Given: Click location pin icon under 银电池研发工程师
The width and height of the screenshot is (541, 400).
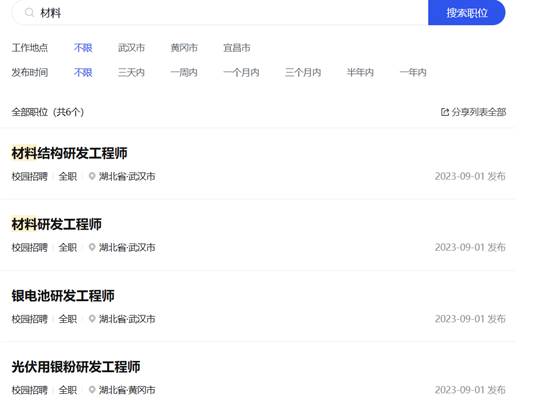Looking at the screenshot, I should (x=92, y=319).
